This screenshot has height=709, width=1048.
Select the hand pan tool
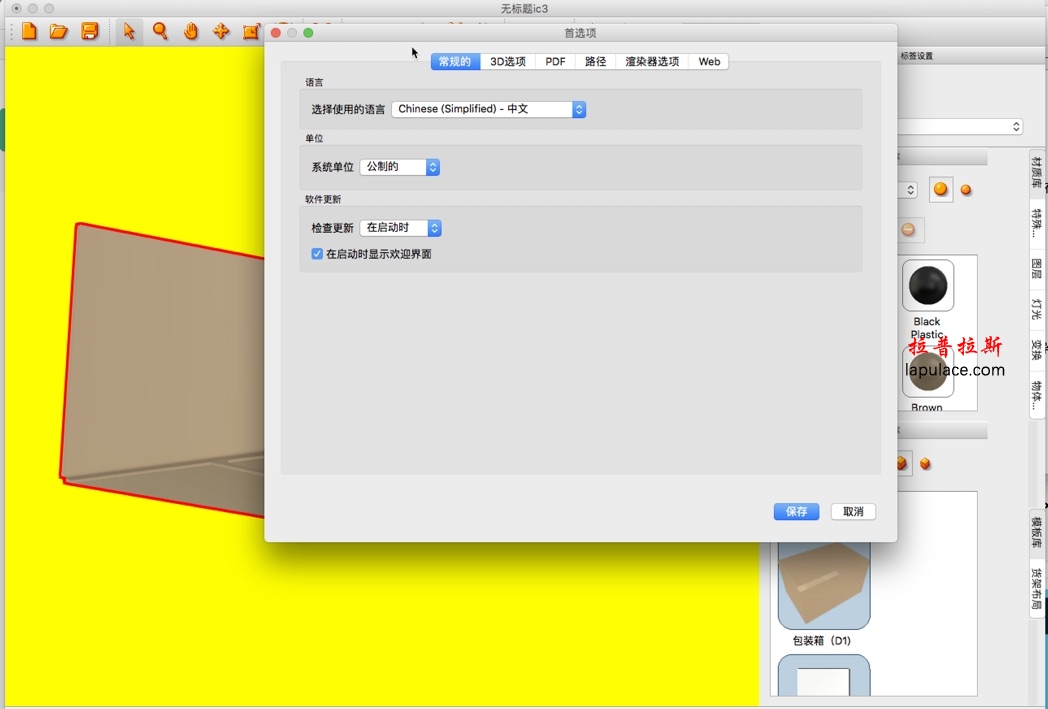pyautogui.click(x=190, y=31)
